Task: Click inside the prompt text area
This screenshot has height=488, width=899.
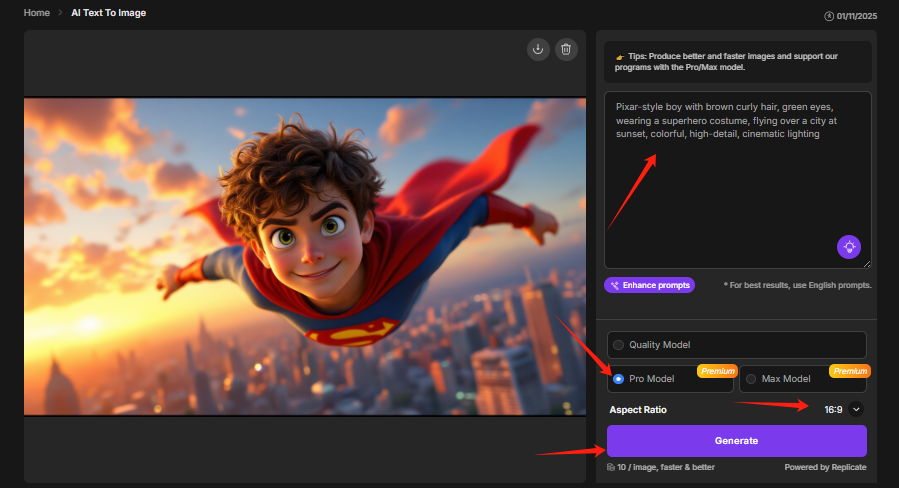Action: pyautogui.click(x=736, y=190)
